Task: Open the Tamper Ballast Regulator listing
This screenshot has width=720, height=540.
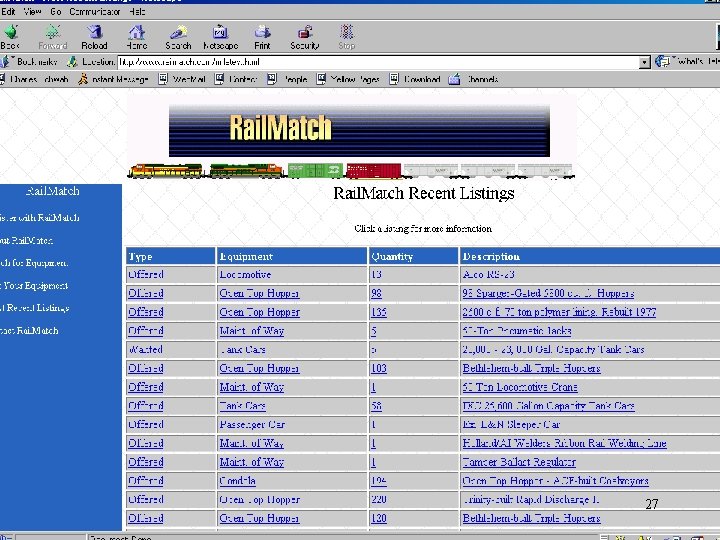Action: coord(519,462)
